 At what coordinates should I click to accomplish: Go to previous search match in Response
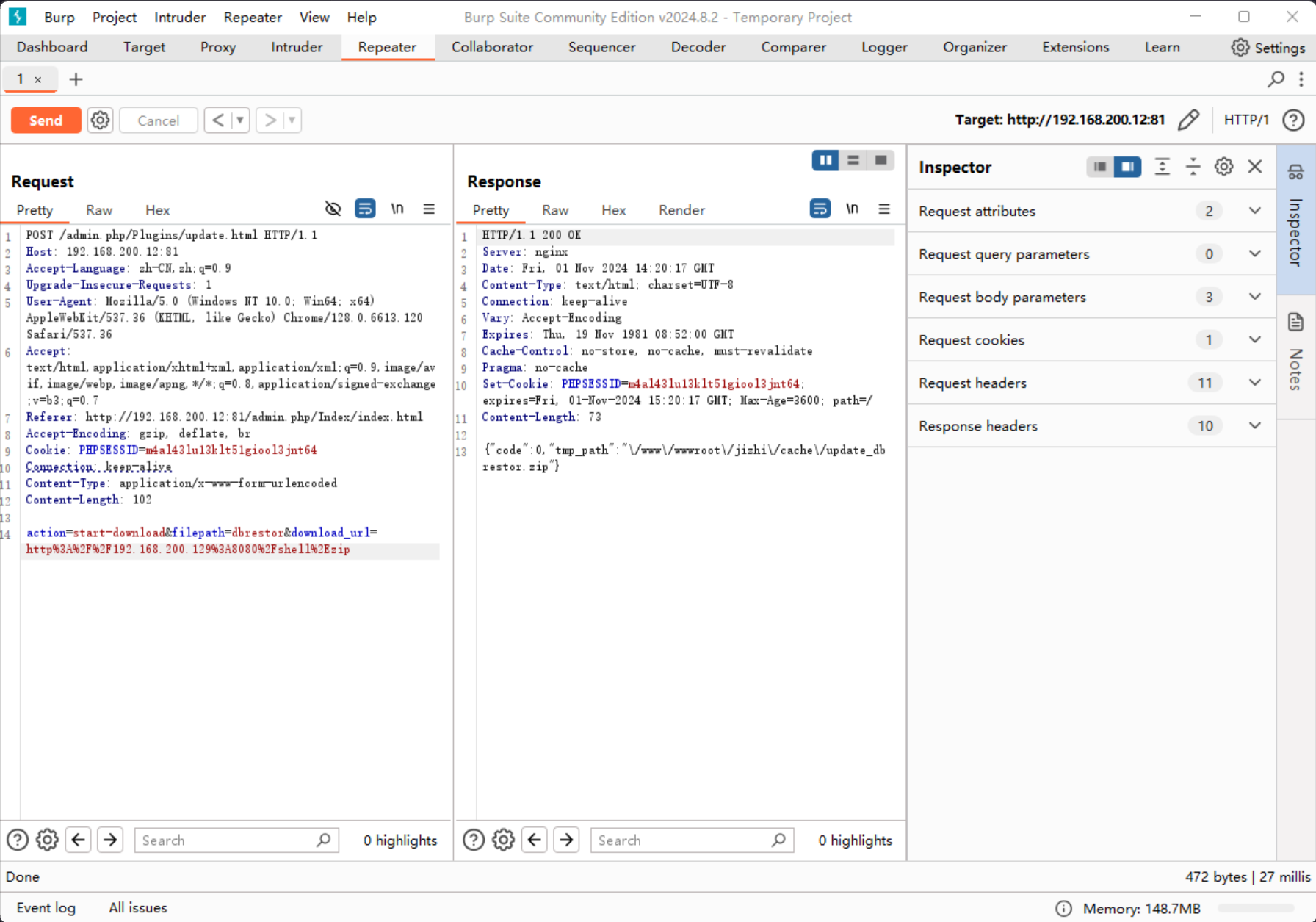click(535, 840)
